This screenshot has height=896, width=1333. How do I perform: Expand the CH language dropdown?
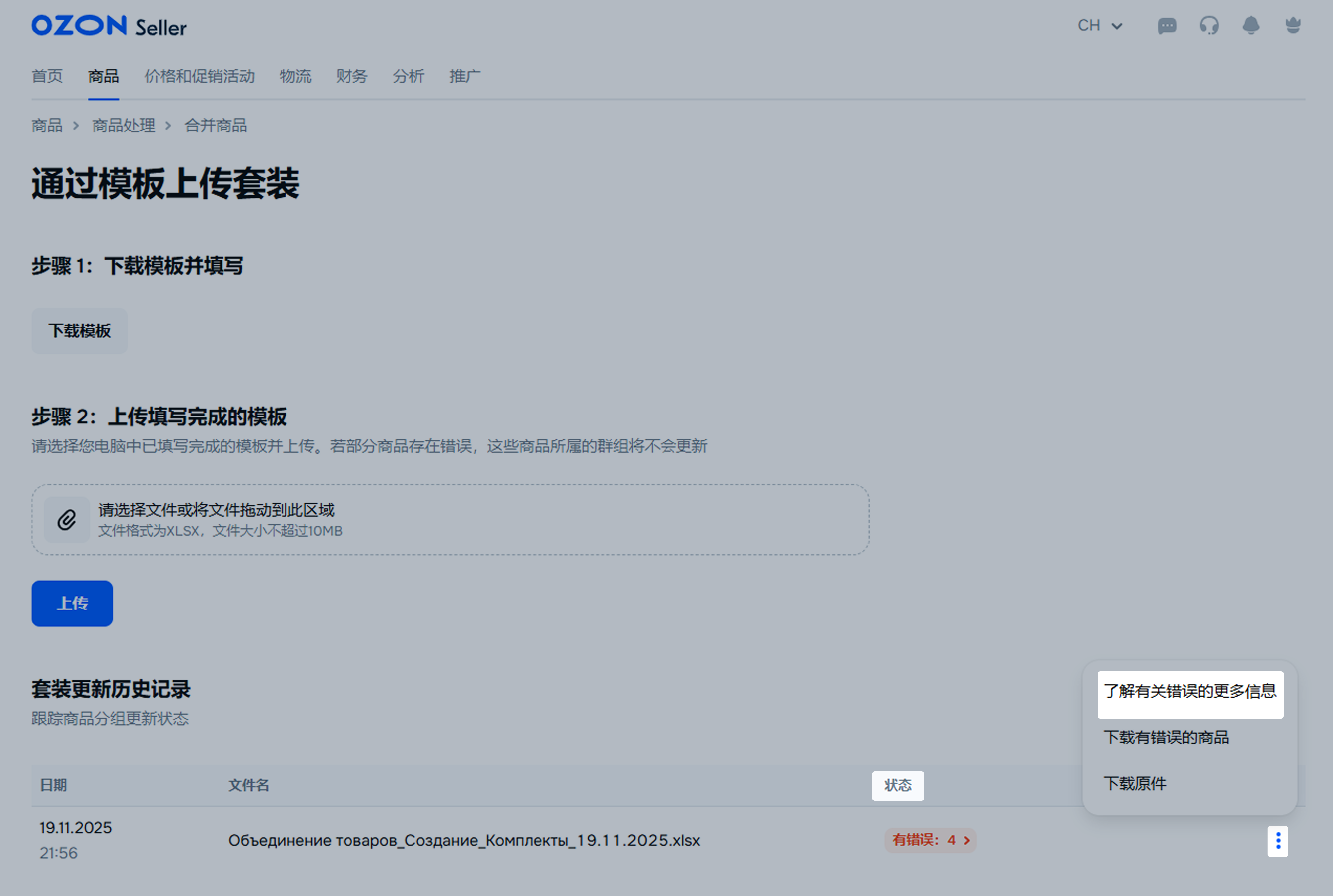1100,26
